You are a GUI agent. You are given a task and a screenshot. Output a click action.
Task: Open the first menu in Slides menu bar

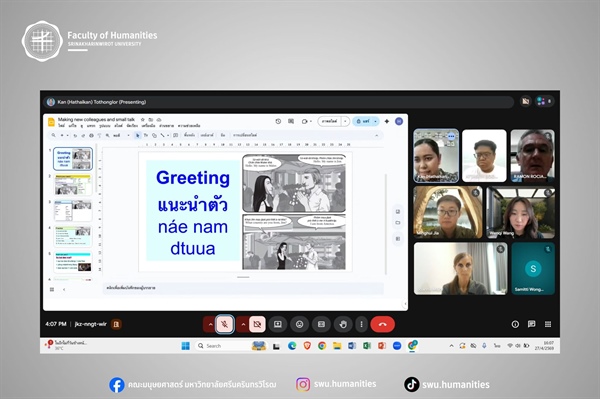pyautogui.click(x=61, y=125)
